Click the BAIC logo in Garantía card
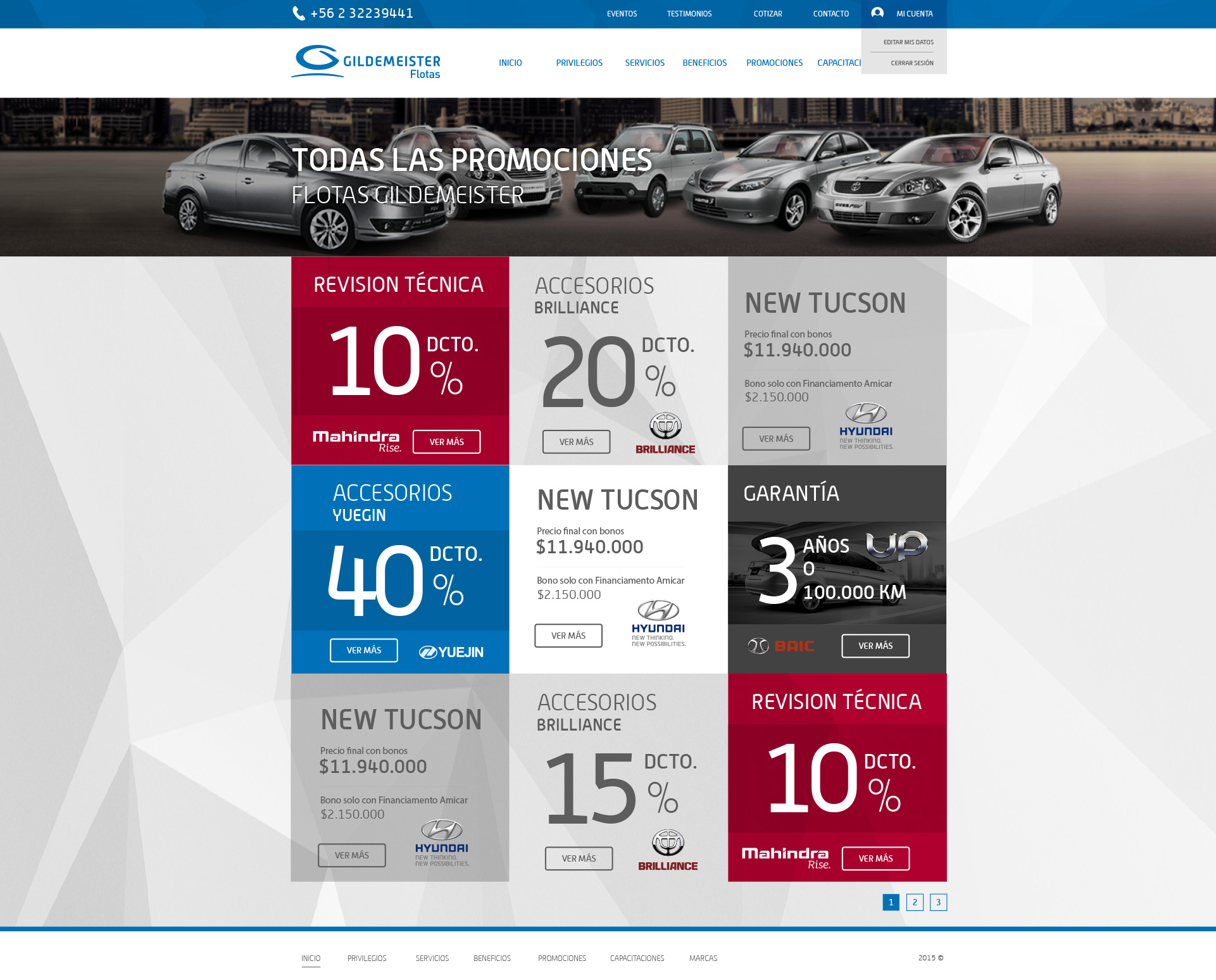Image resolution: width=1216 pixels, height=980 pixels. tap(780, 646)
